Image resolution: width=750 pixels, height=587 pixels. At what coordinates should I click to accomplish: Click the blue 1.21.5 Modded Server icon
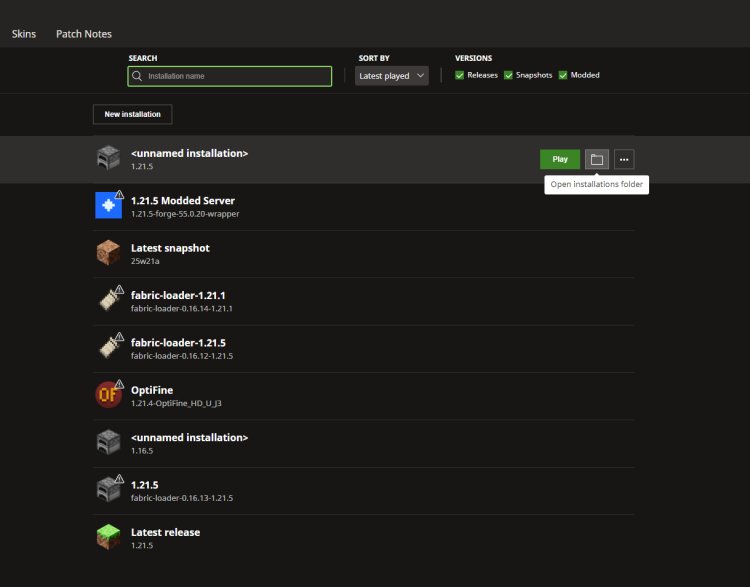pyautogui.click(x=108, y=205)
